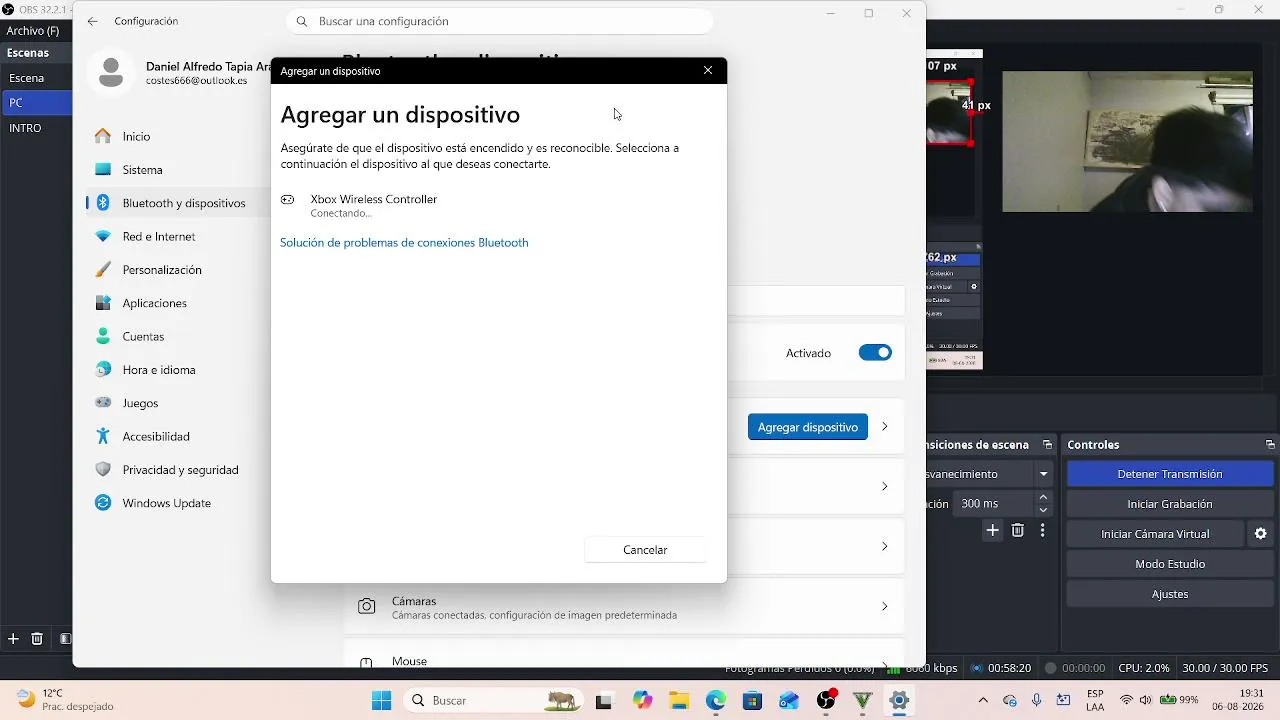
Task: Turn off the Bluetooth Activado switch
Action: [875, 353]
